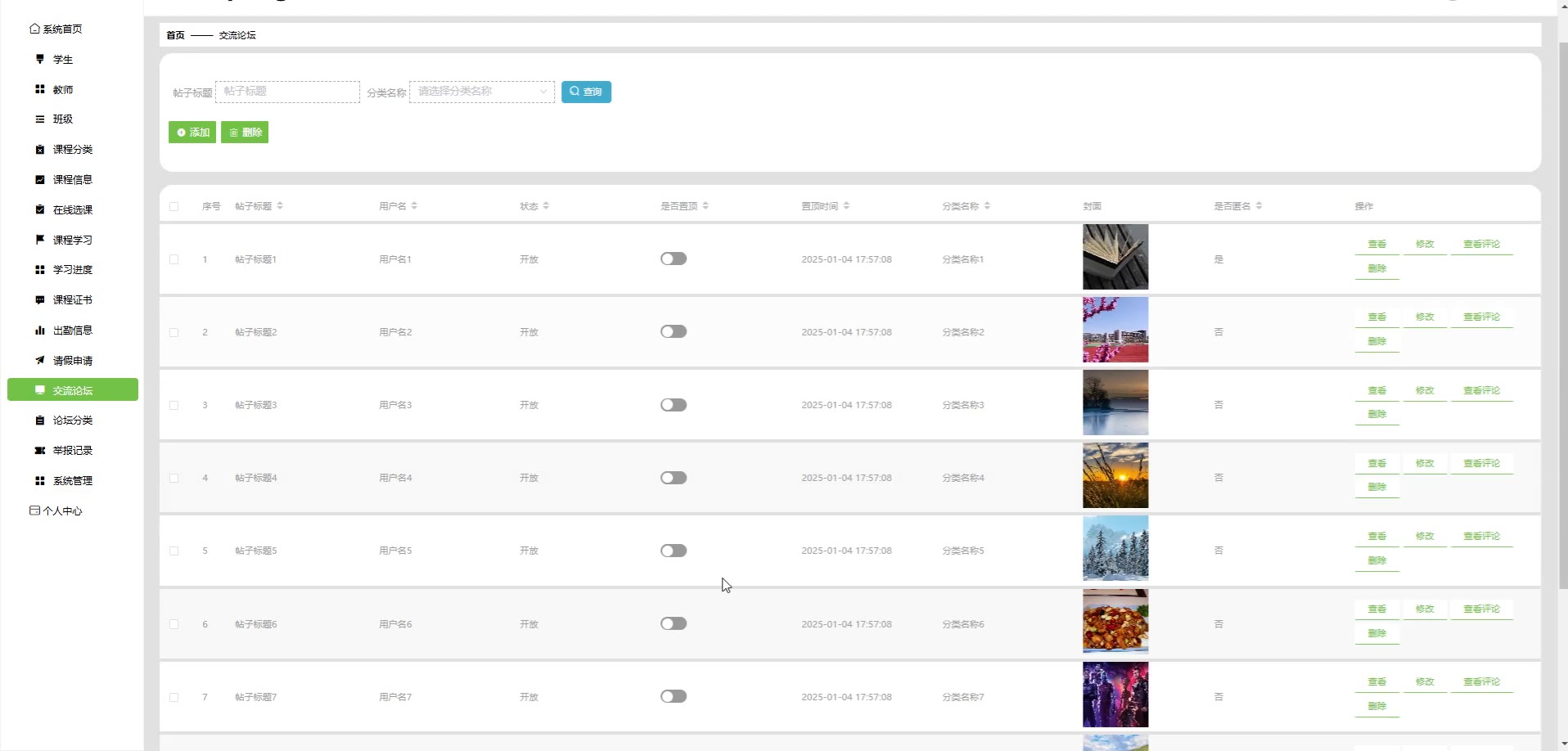Viewport: 1568px width, 751px height.
Task: Toggle pin-to-top switch for post 1
Action: click(673, 259)
